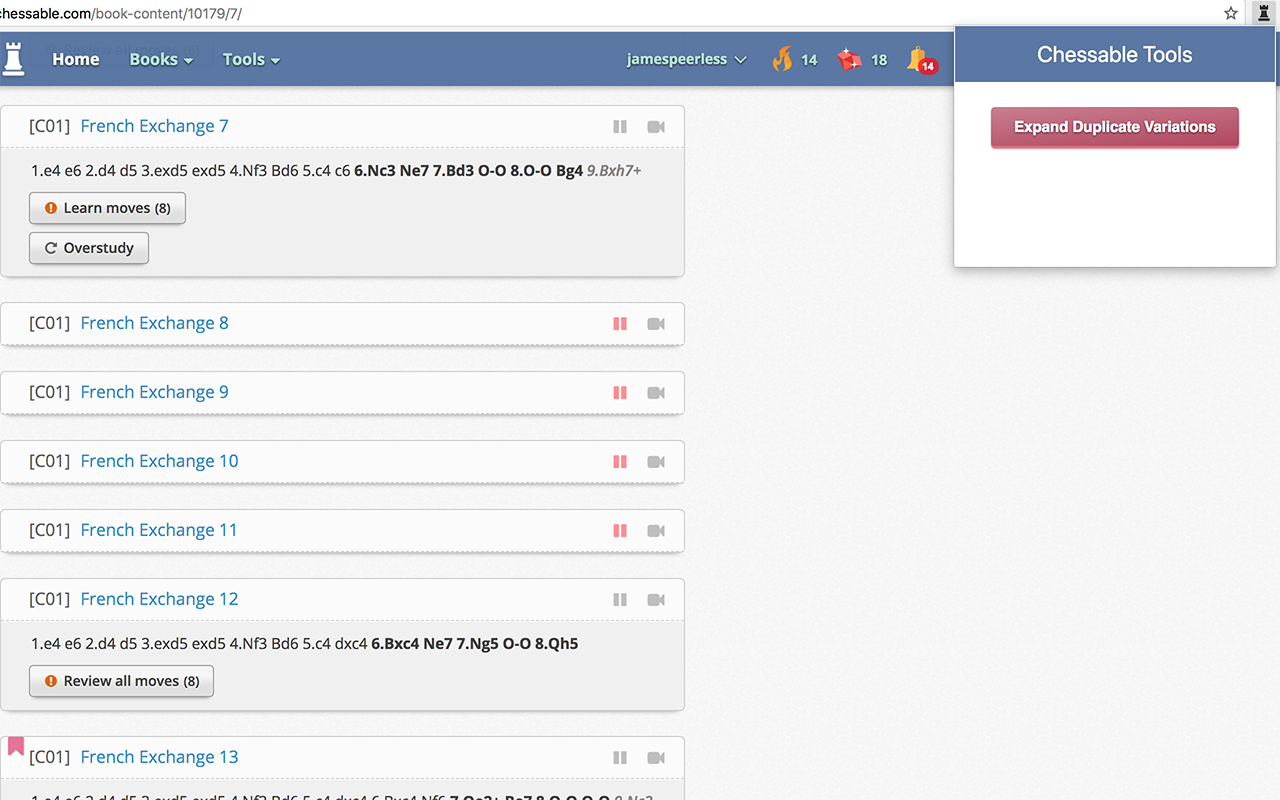The image size is (1280, 800).
Task: Unpause French Exchange 10 variation
Action: 620,462
